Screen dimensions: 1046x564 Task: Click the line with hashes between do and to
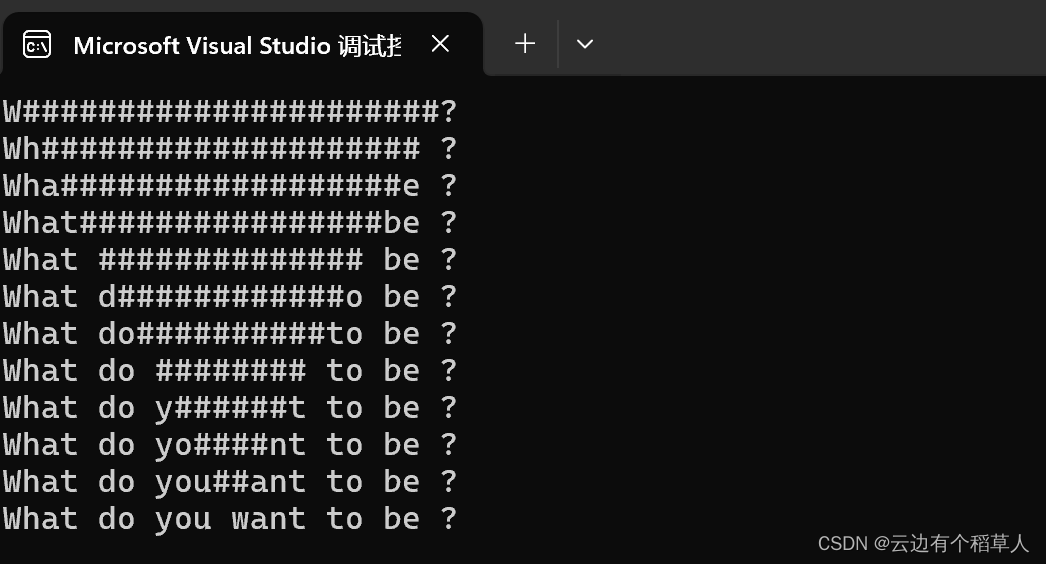click(x=230, y=370)
